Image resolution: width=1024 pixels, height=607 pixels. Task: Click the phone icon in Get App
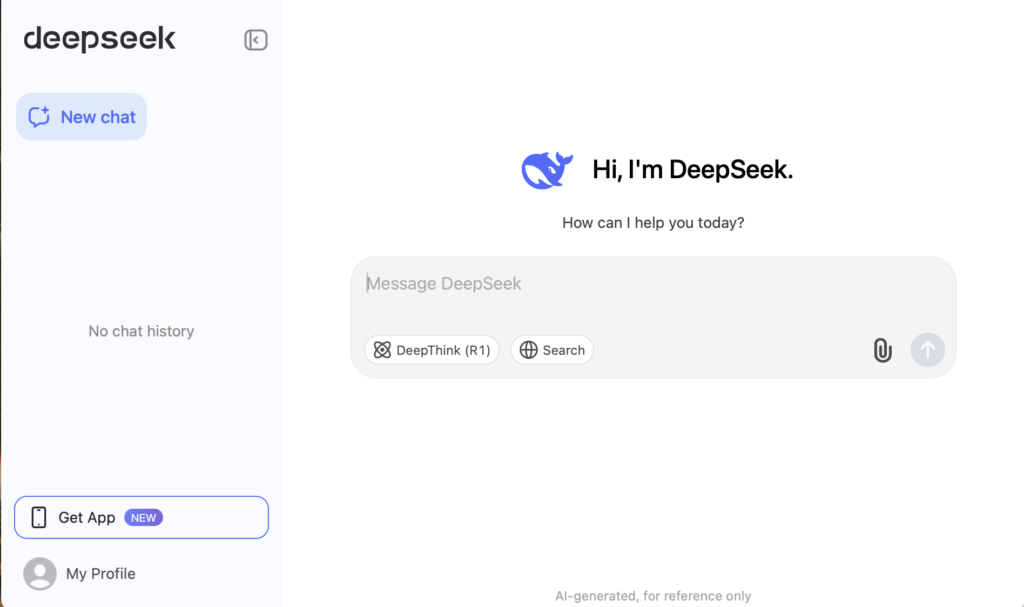click(x=39, y=517)
